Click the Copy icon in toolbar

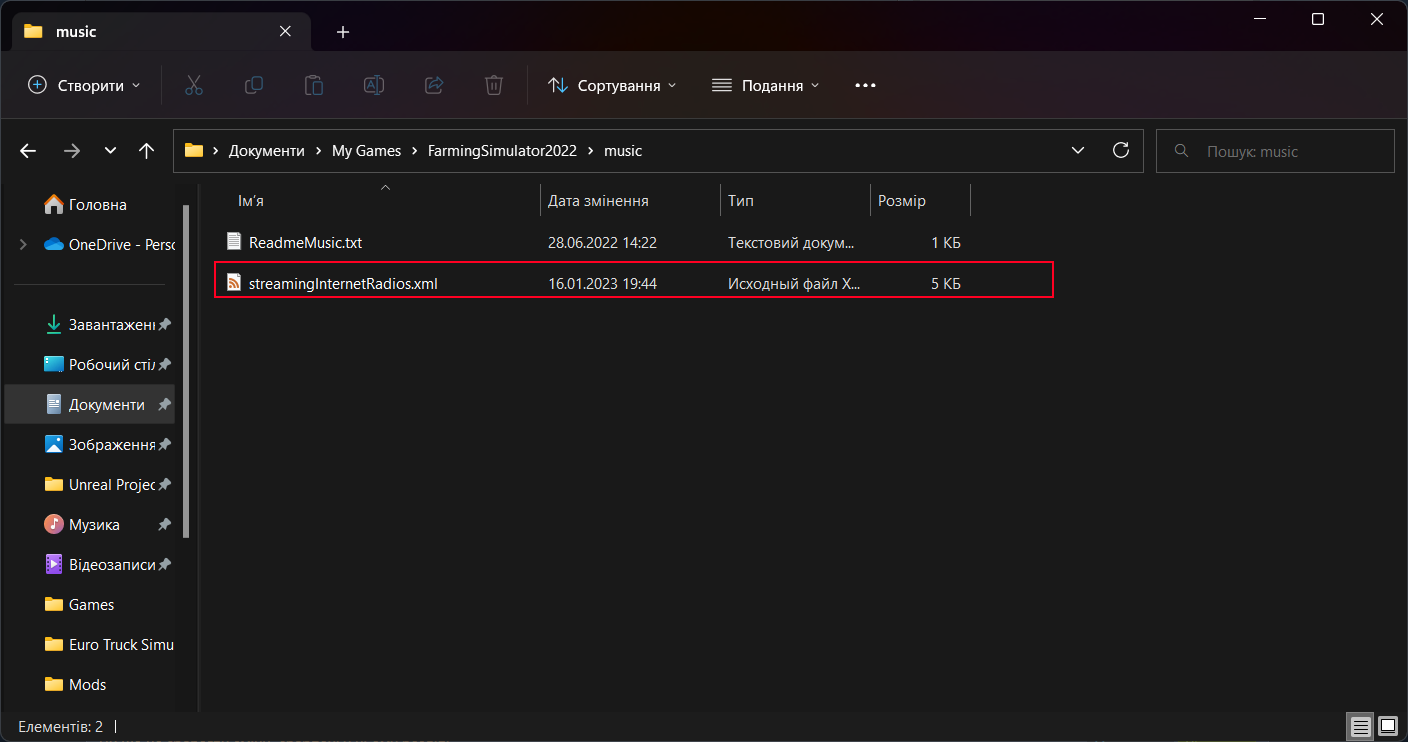254,85
